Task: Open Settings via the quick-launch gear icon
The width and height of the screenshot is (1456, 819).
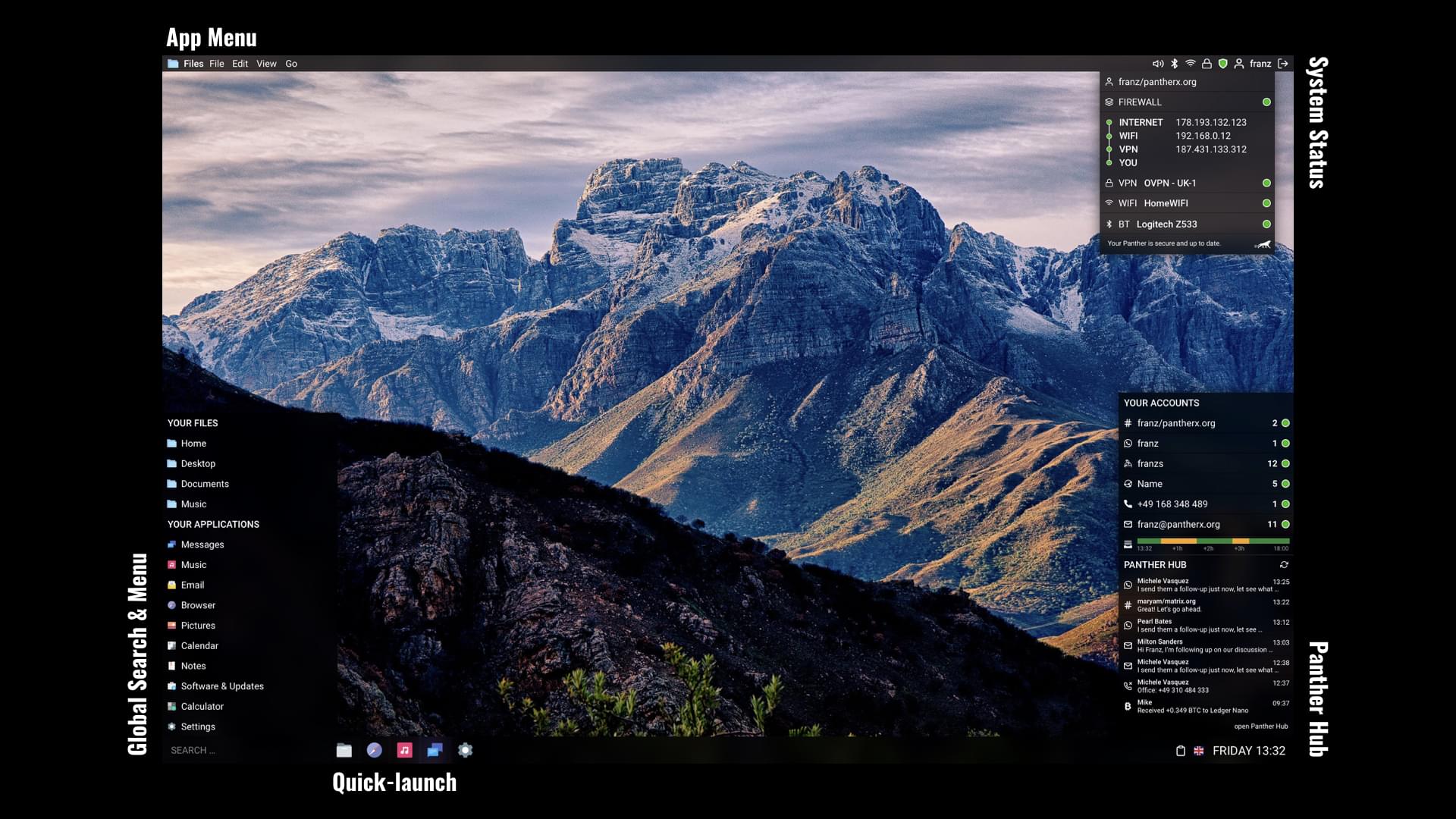Action: [465, 750]
